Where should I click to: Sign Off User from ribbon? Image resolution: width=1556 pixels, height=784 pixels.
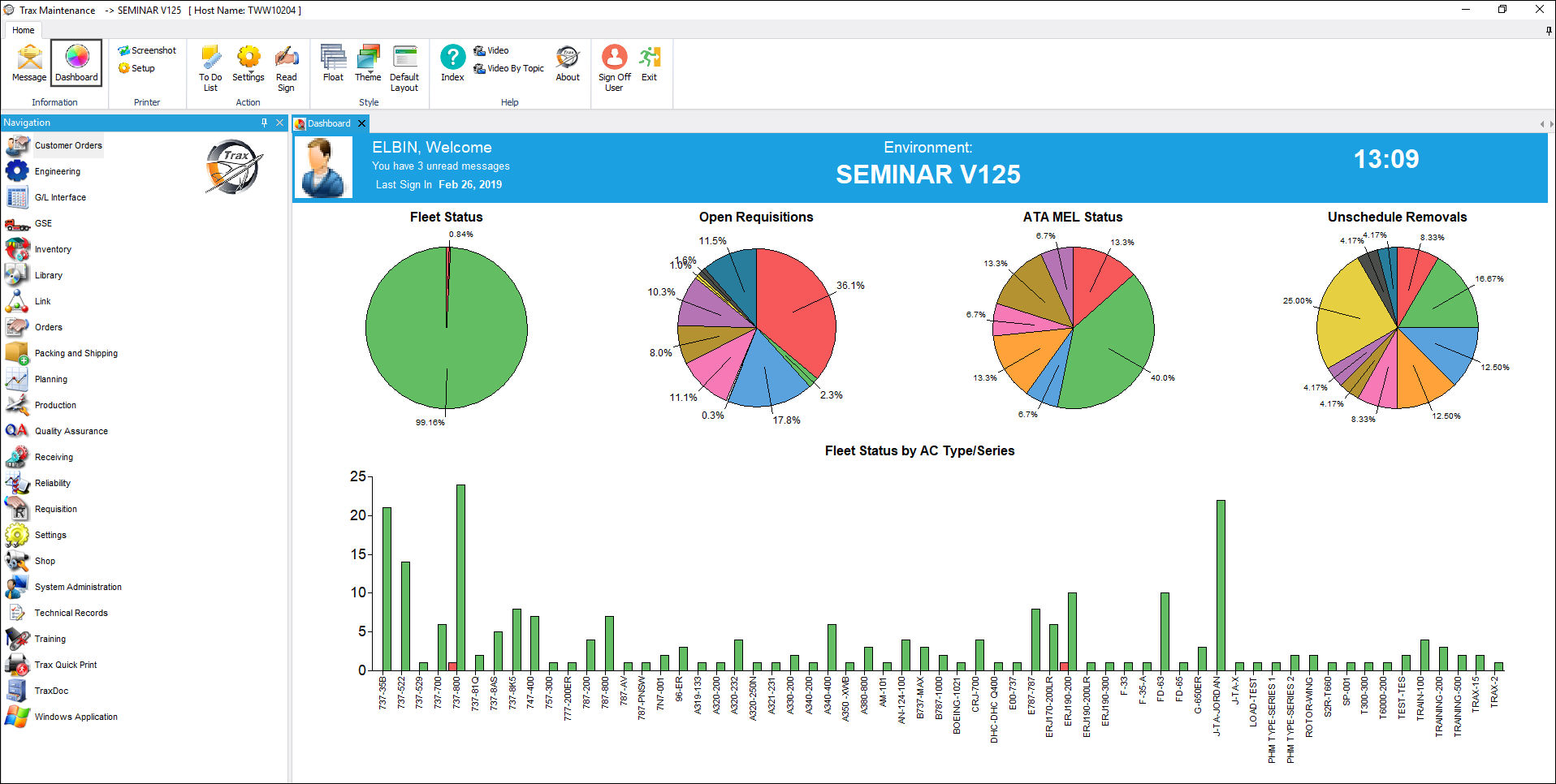tap(614, 68)
